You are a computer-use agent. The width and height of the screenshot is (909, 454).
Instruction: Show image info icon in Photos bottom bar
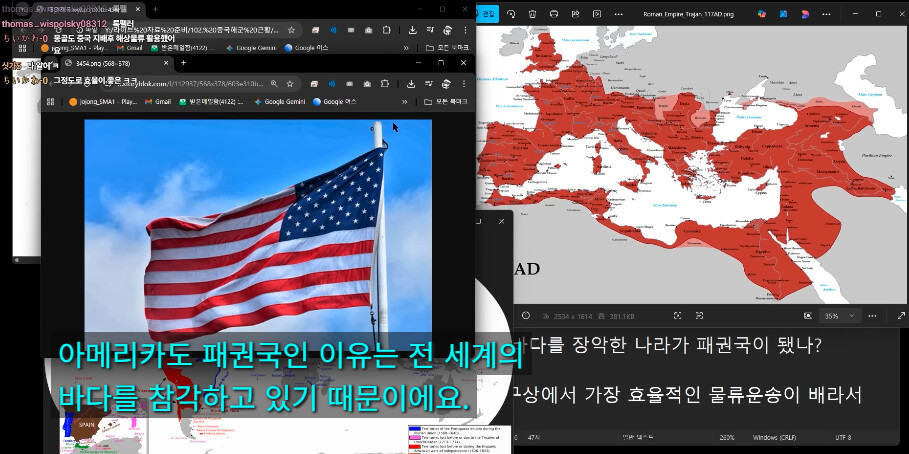pos(526,315)
